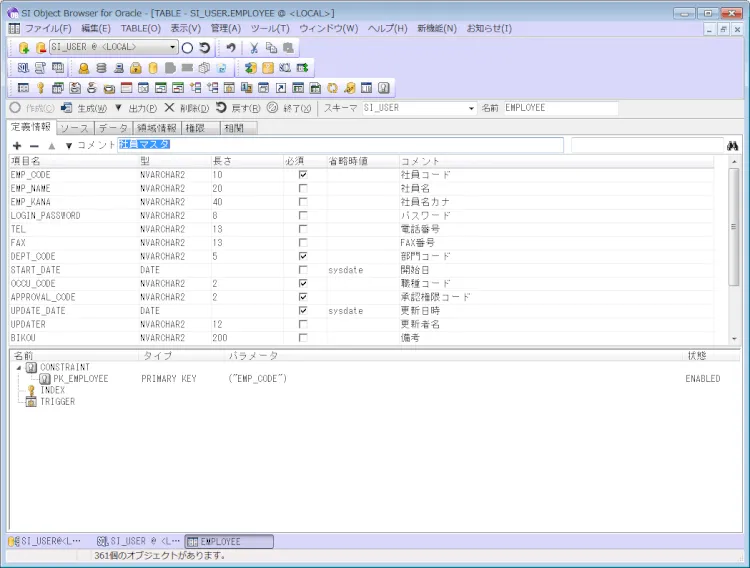Move column down with the black down-triangle
The image size is (750, 568).
(x=69, y=145)
